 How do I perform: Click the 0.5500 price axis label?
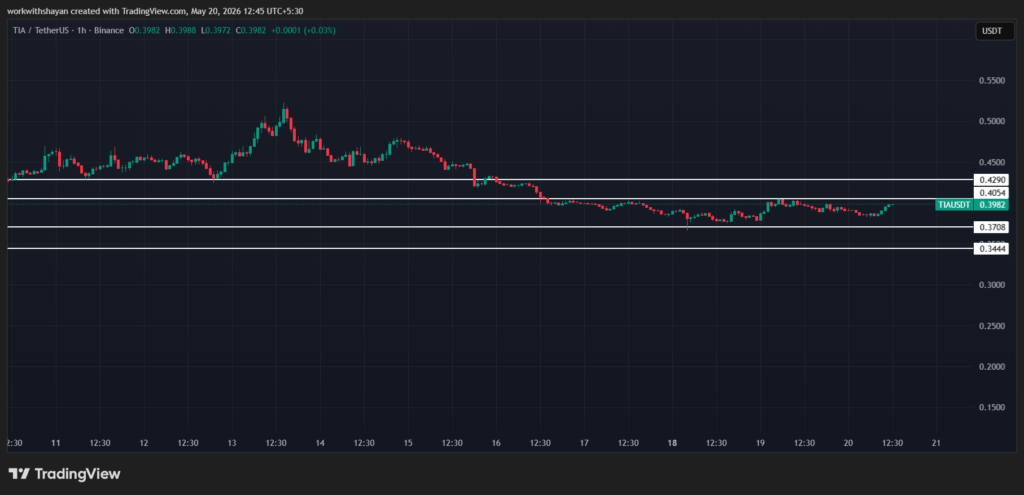click(991, 80)
